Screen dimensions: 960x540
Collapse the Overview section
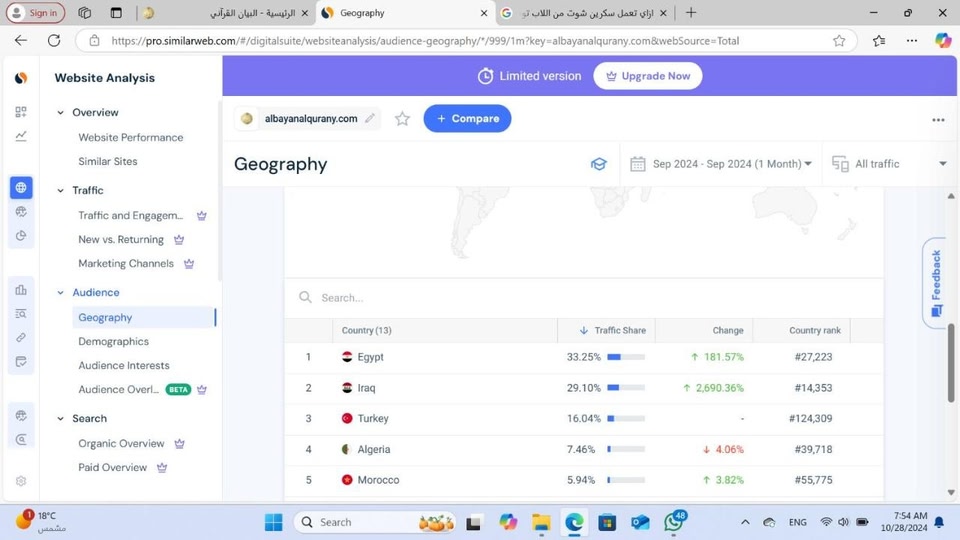(61, 113)
